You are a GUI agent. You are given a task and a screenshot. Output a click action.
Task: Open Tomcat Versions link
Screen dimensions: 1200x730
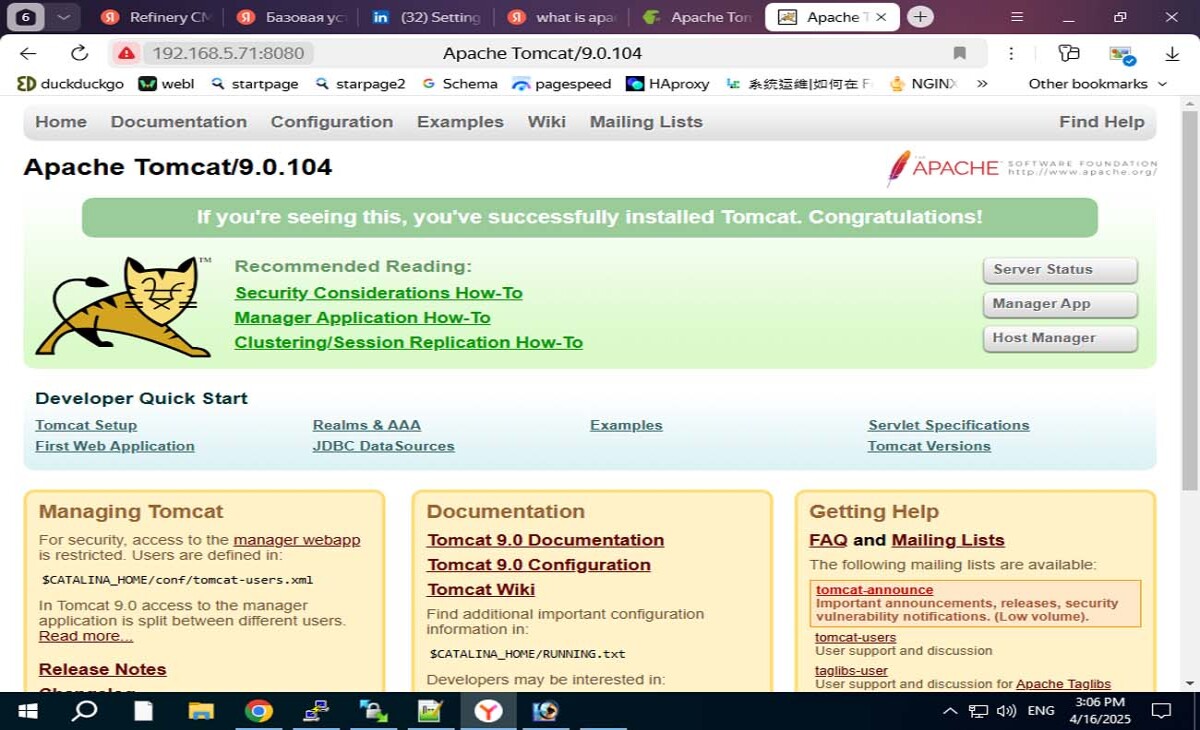click(929, 446)
